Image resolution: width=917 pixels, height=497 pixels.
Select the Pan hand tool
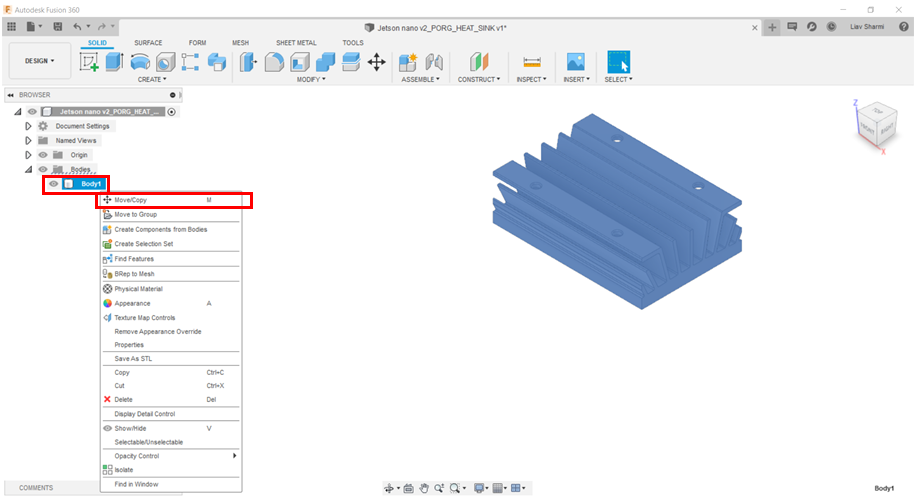click(424, 488)
